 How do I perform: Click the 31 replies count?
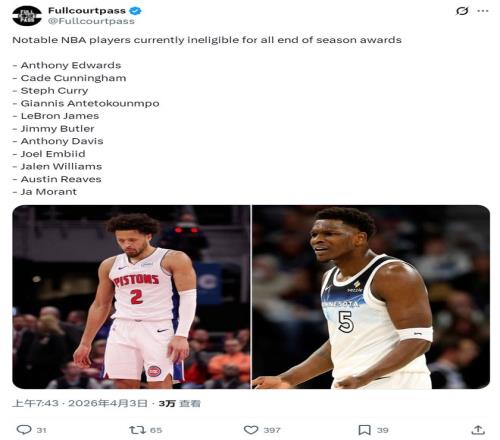[x=41, y=430]
